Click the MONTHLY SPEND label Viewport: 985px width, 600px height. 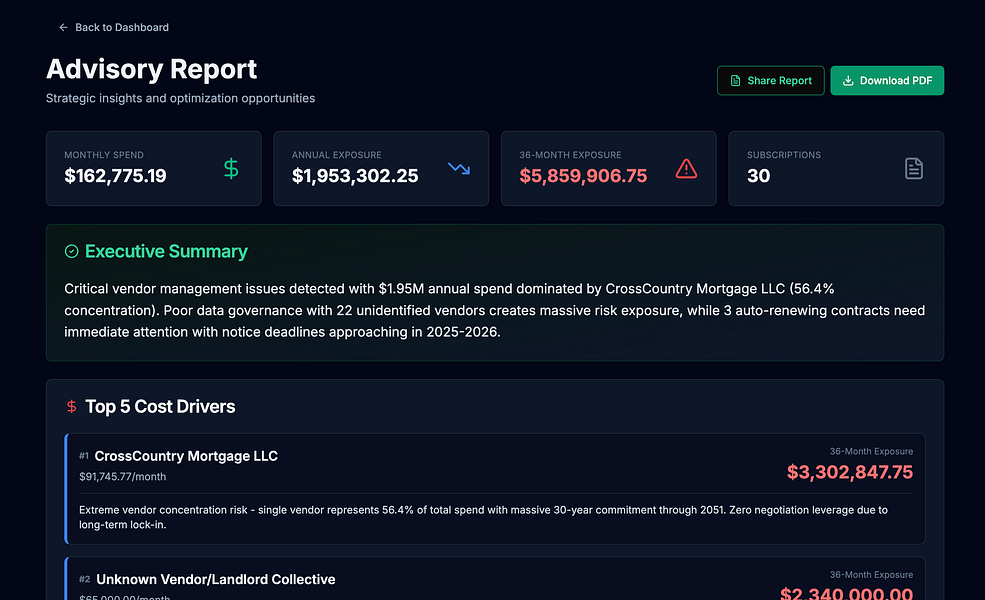tap(104, 155)
